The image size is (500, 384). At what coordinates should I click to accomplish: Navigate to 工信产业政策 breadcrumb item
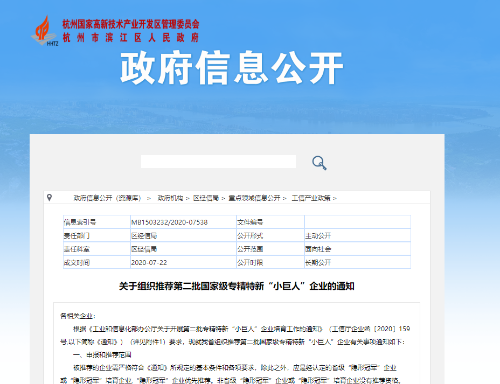pyautogui.click(x=311, y=198)
